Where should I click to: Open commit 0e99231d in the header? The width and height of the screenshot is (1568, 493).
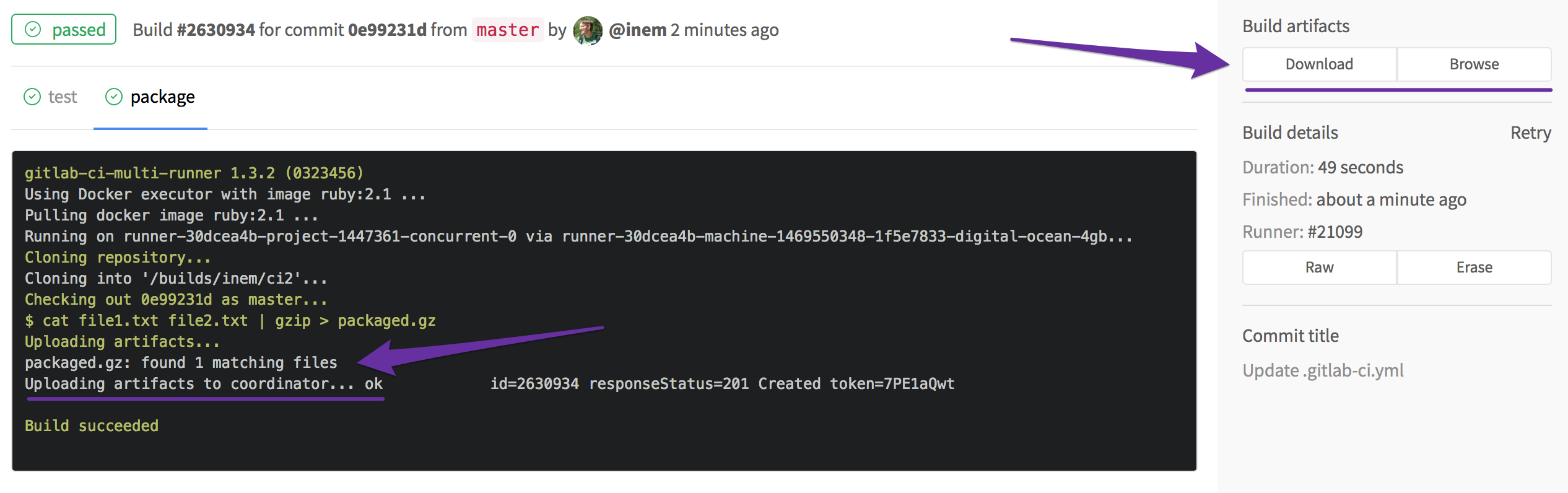pyautogui.click(x=387, y=30)
